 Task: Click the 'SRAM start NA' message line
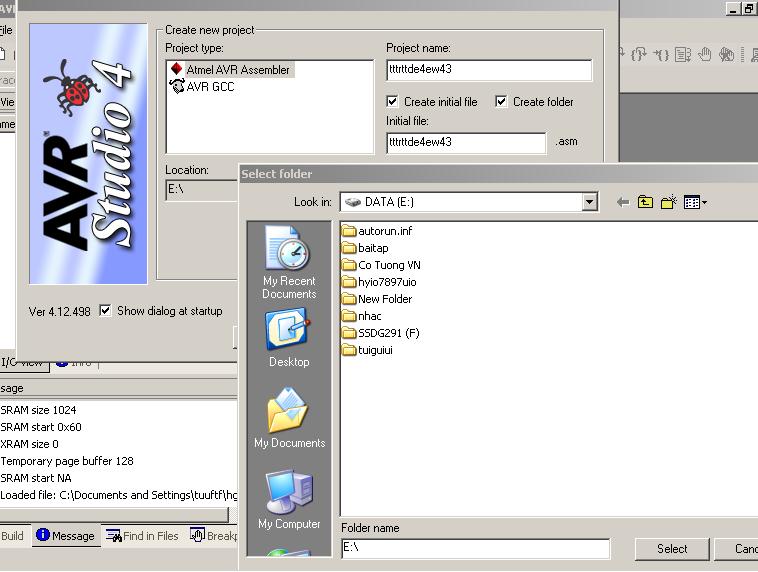point(36,478)
